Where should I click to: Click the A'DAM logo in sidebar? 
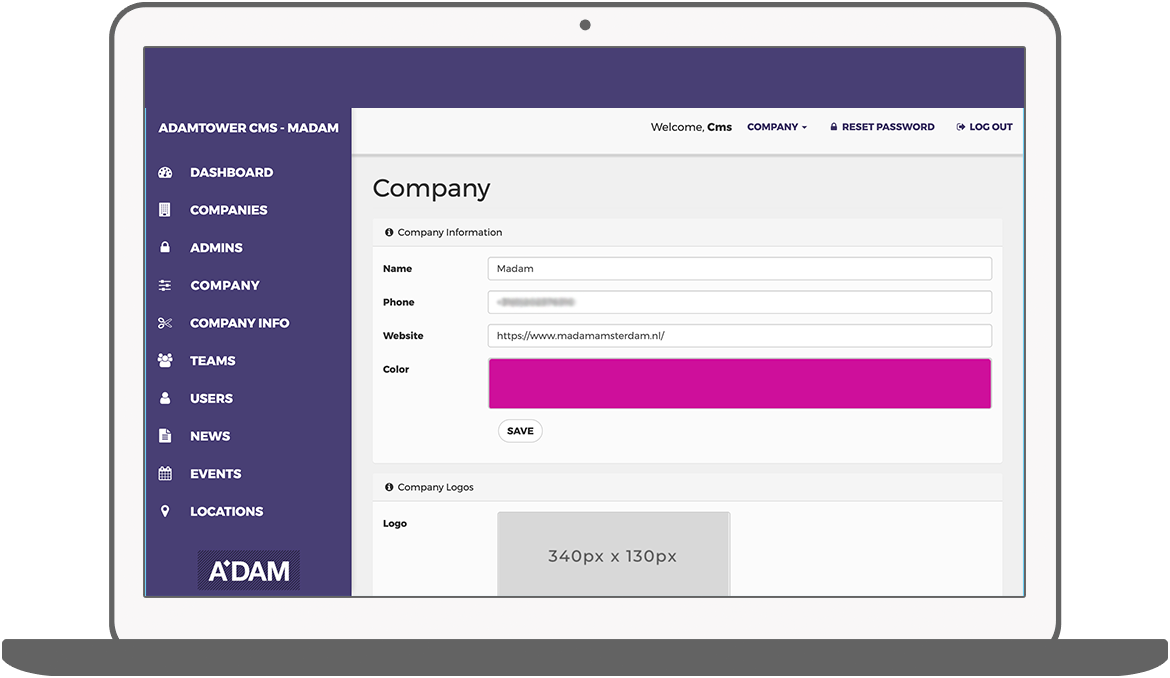pos(248,571)
